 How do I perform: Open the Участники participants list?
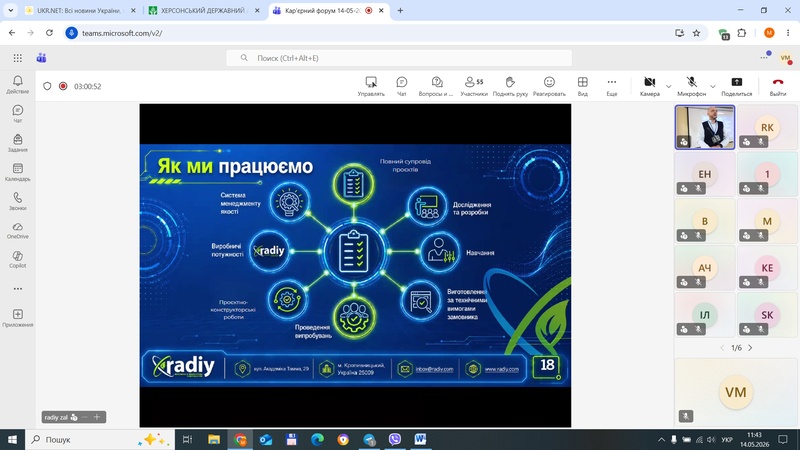point(473,86)
